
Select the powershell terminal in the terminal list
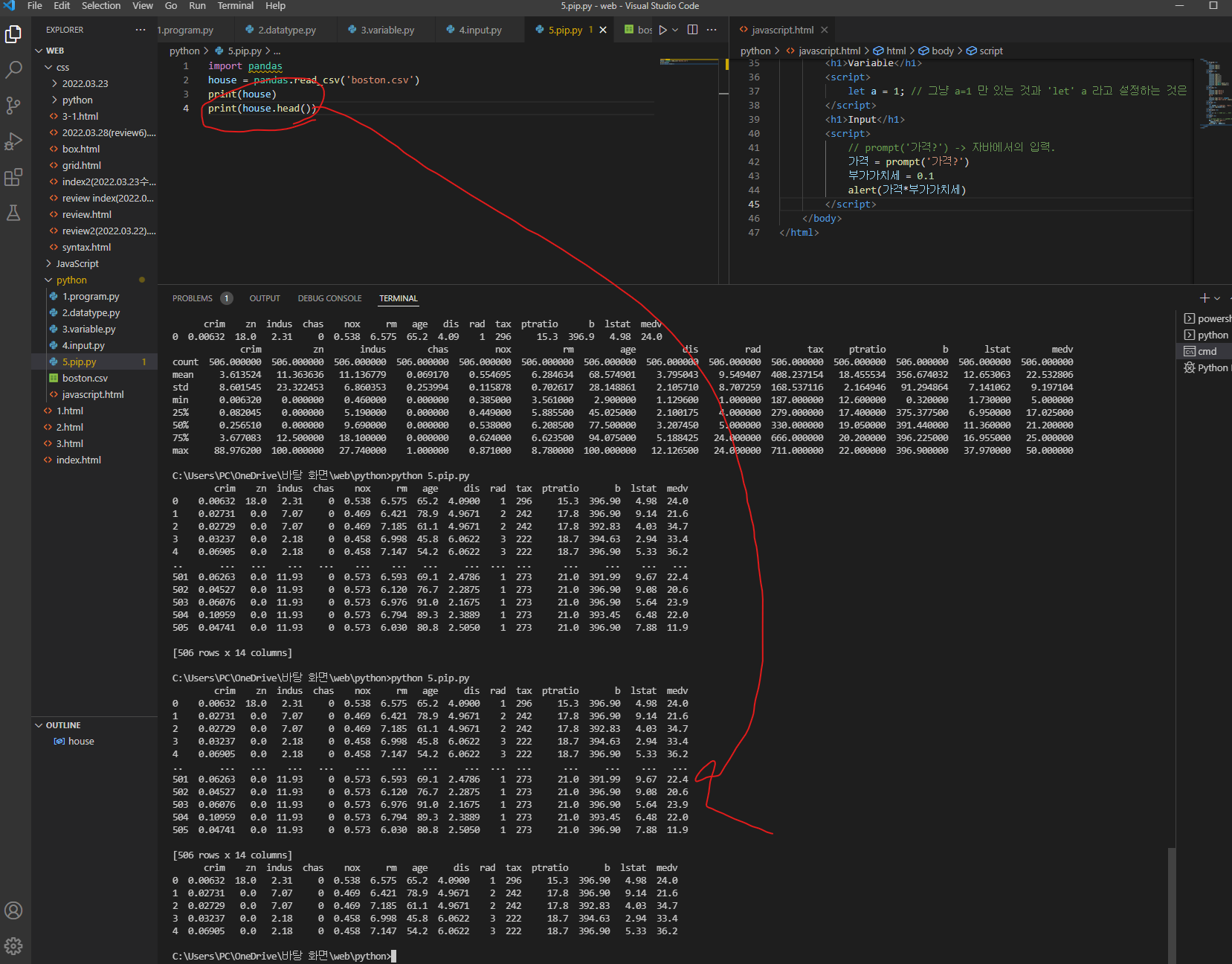click(1207, 318)
